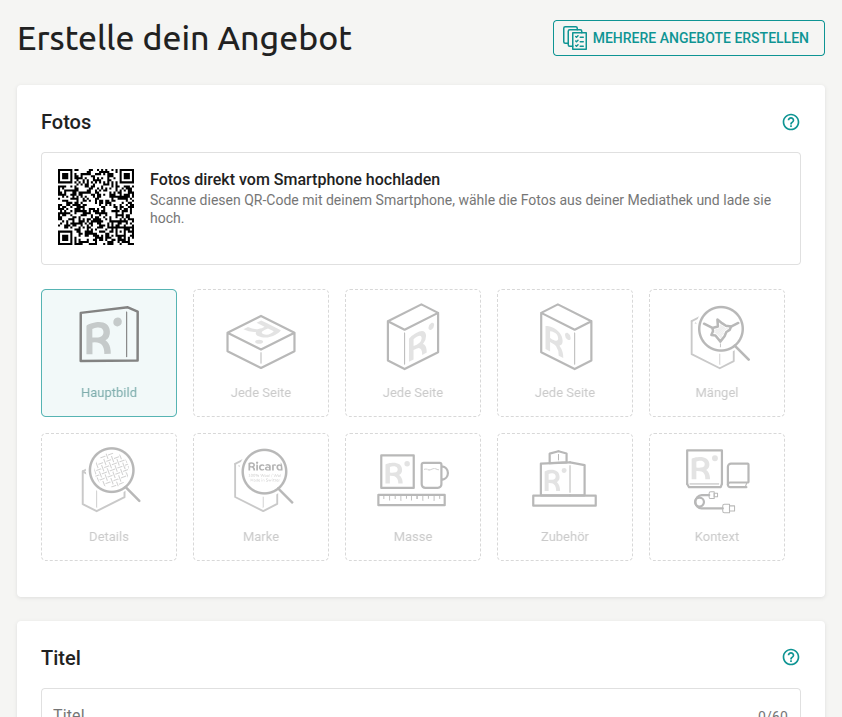Image resolution: width=842 pixels, height=717 pixels.
Task: Click the multi-listing icon in Mehrere Angebote button
Action: [575, 38]
